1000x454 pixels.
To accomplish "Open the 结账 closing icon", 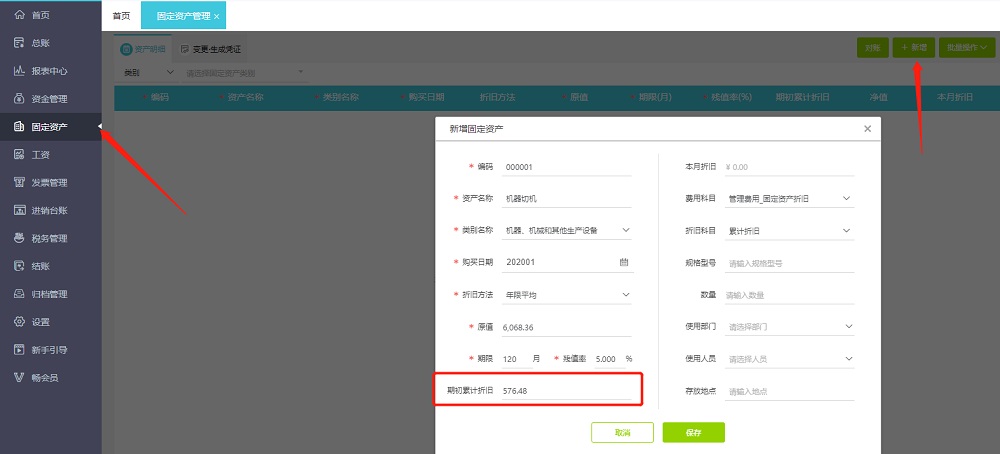I will click(x=19, y=267).
